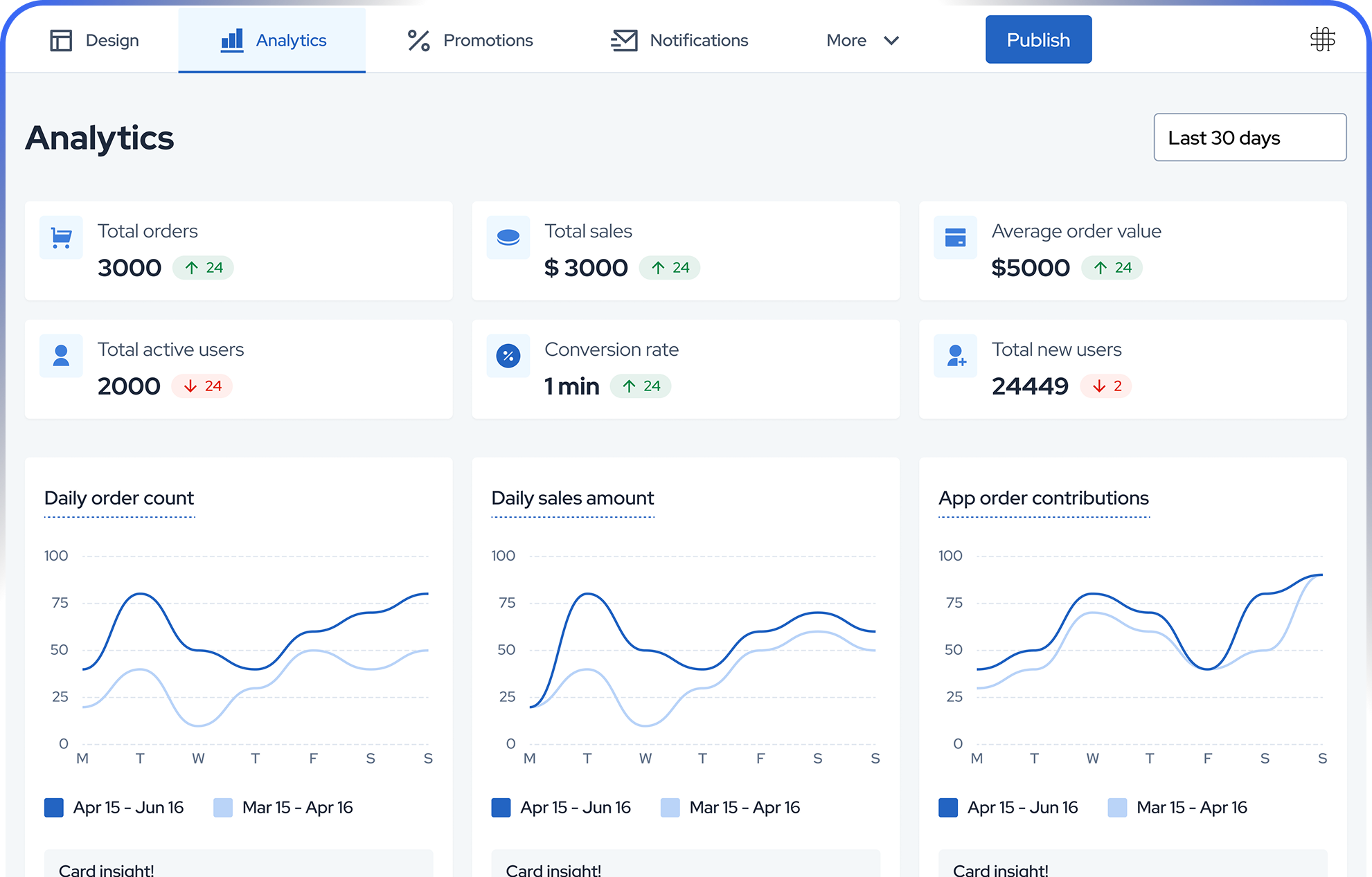Expand the More menu chevron
This screenshot has width=1372, height=877.
point(891,40)
